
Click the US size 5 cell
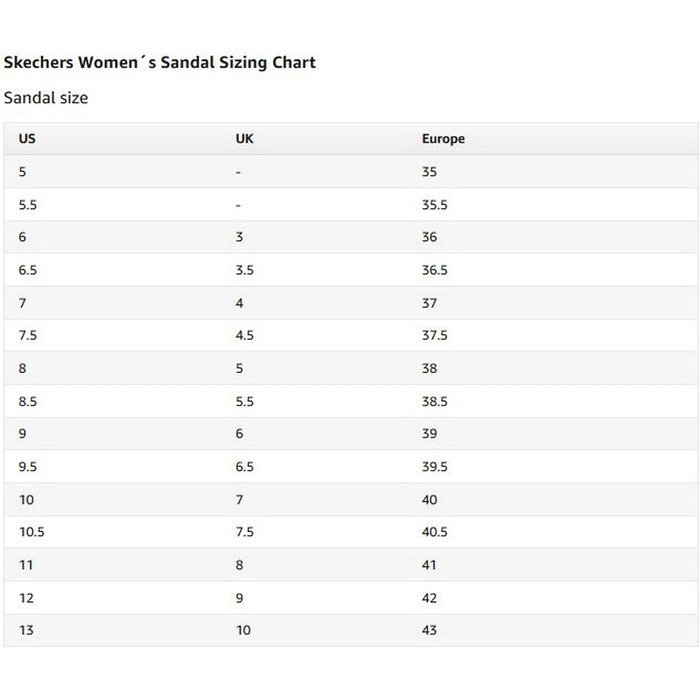point(22,172)
